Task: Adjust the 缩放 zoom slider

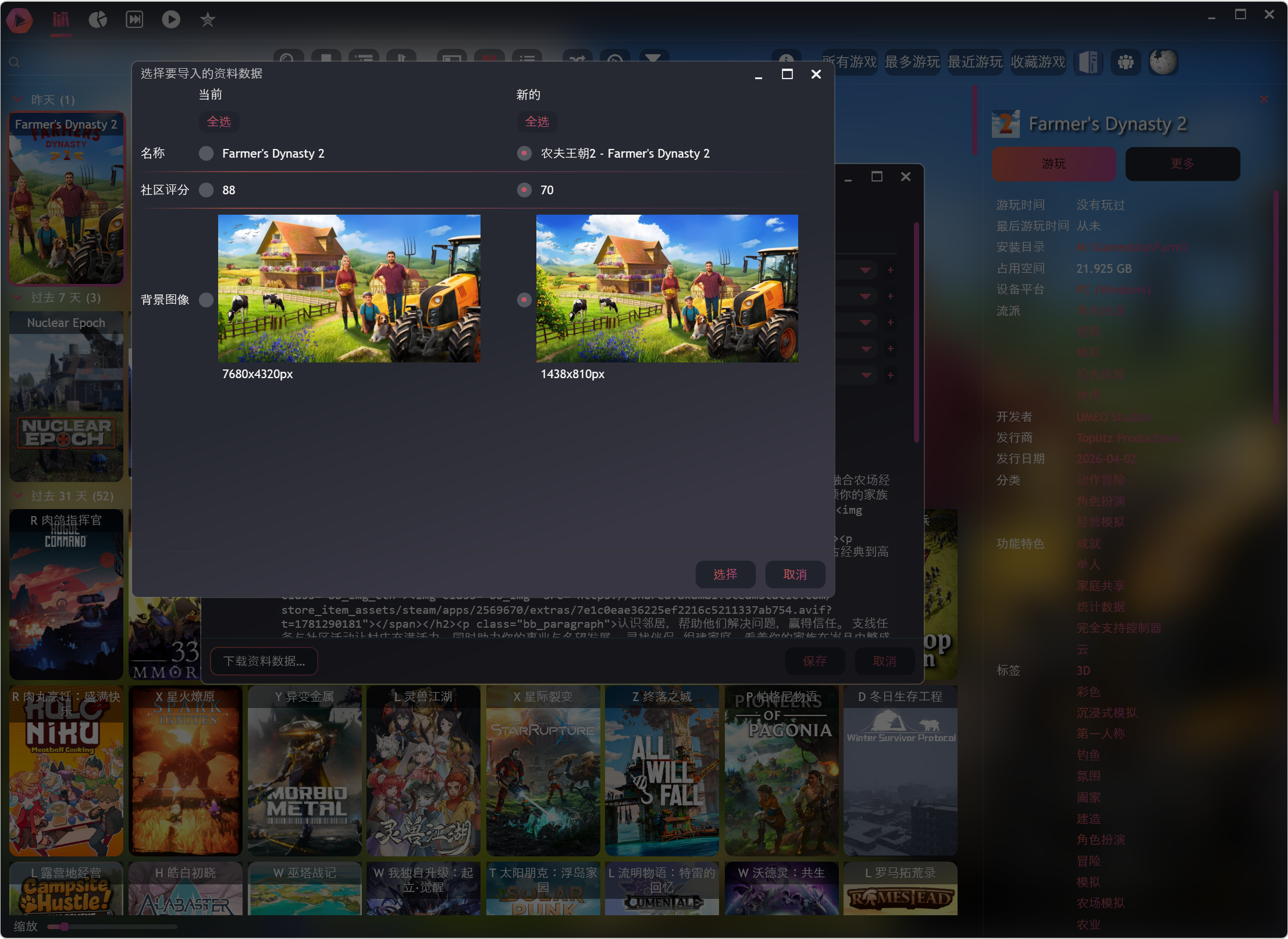Action: tap(112, 927)
